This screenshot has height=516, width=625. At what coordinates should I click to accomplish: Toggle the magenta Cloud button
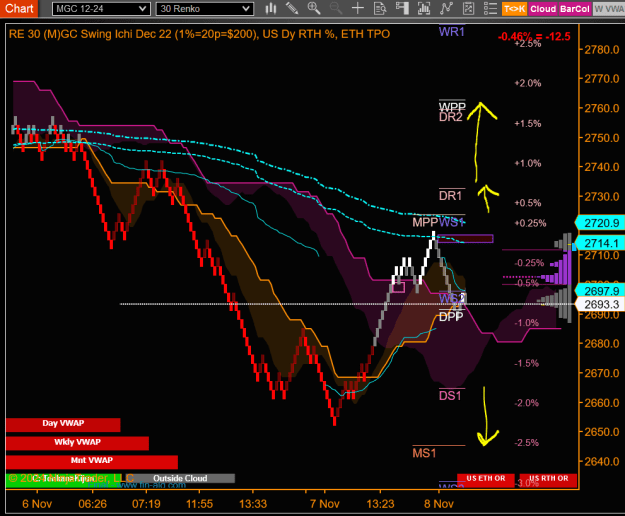point(543,9)
